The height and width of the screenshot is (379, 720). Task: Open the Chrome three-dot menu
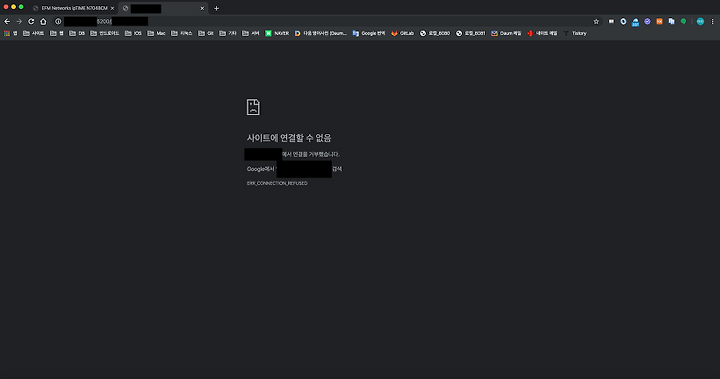[712, 21]
